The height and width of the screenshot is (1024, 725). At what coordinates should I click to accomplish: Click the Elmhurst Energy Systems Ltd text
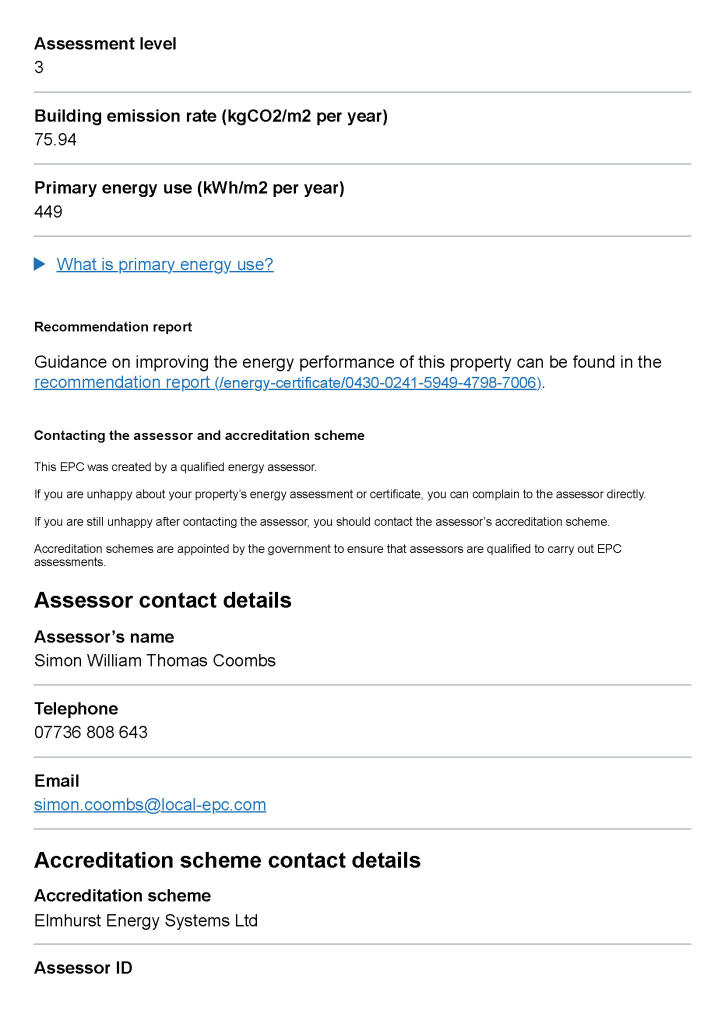tap(146, 920)
